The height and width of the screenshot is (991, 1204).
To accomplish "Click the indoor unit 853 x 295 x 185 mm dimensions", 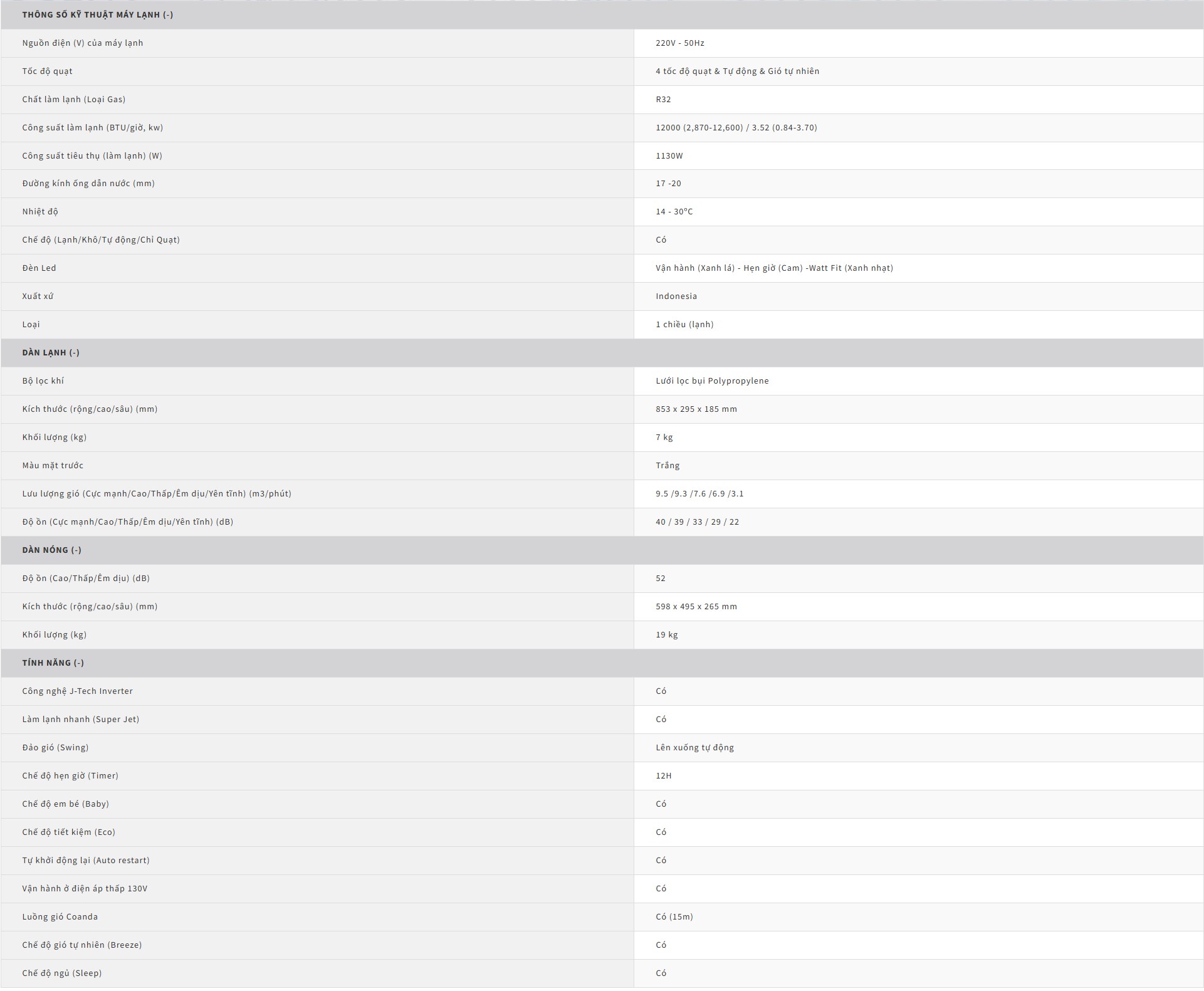I will coord(696,409).
